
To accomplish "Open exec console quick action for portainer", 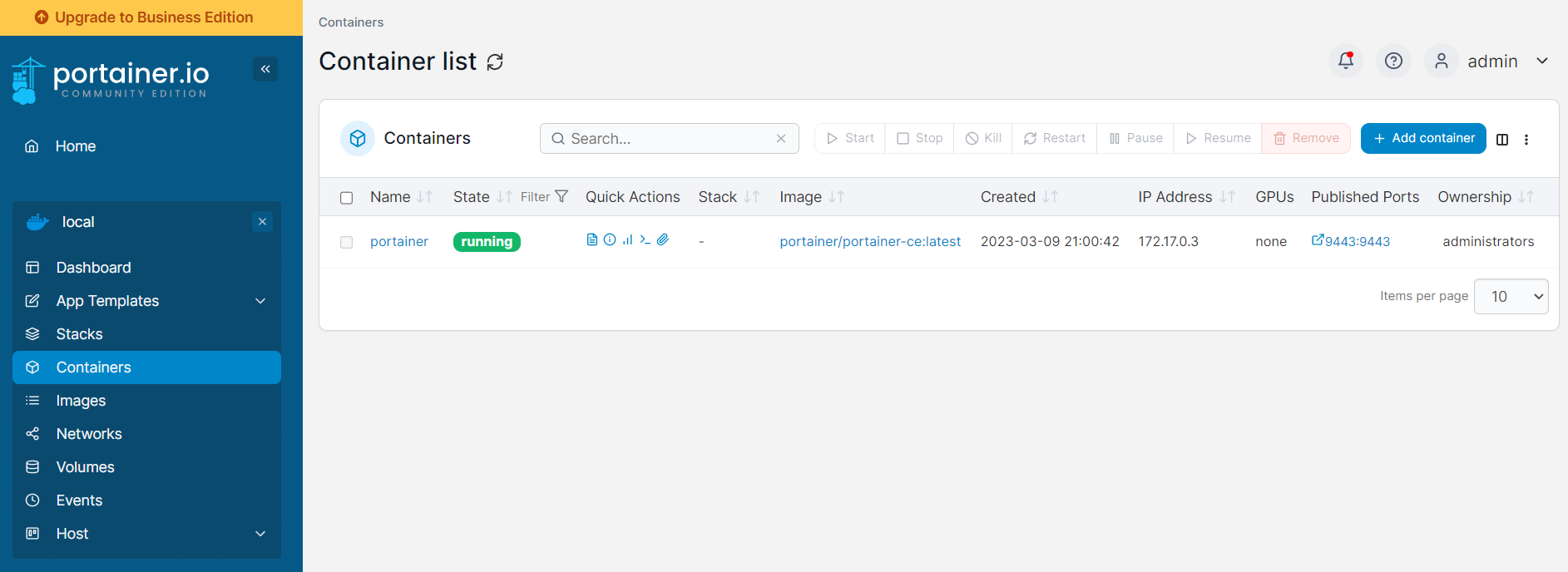I will (x=646, y=239).
